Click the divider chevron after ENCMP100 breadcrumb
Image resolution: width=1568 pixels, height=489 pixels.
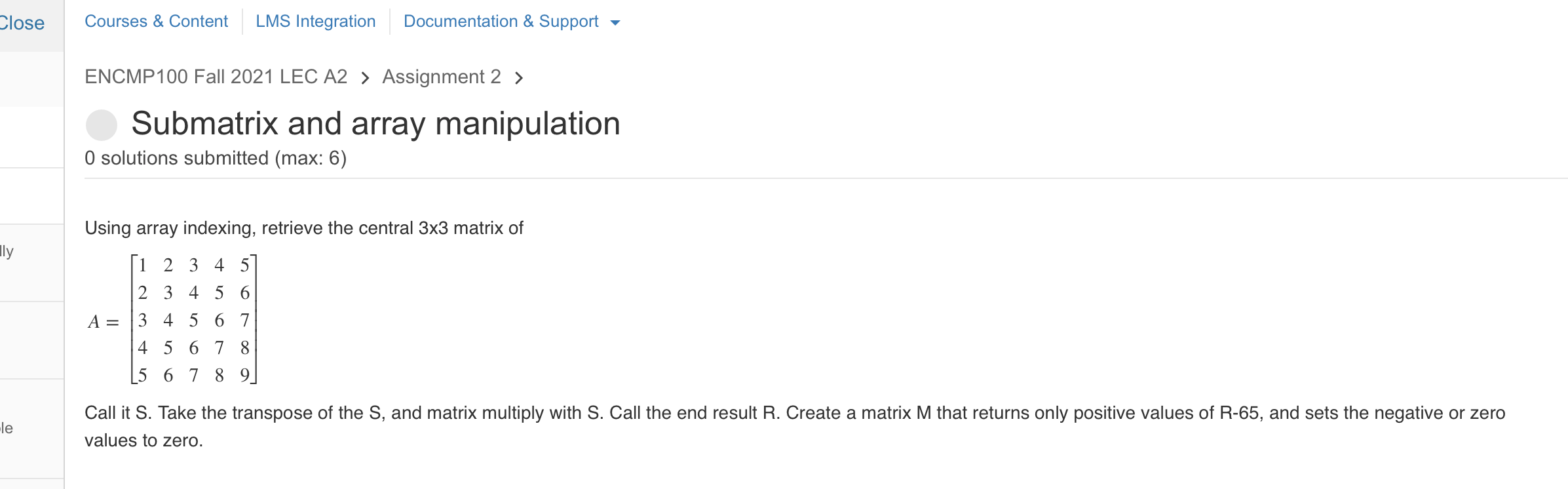[x=365, y=77]
